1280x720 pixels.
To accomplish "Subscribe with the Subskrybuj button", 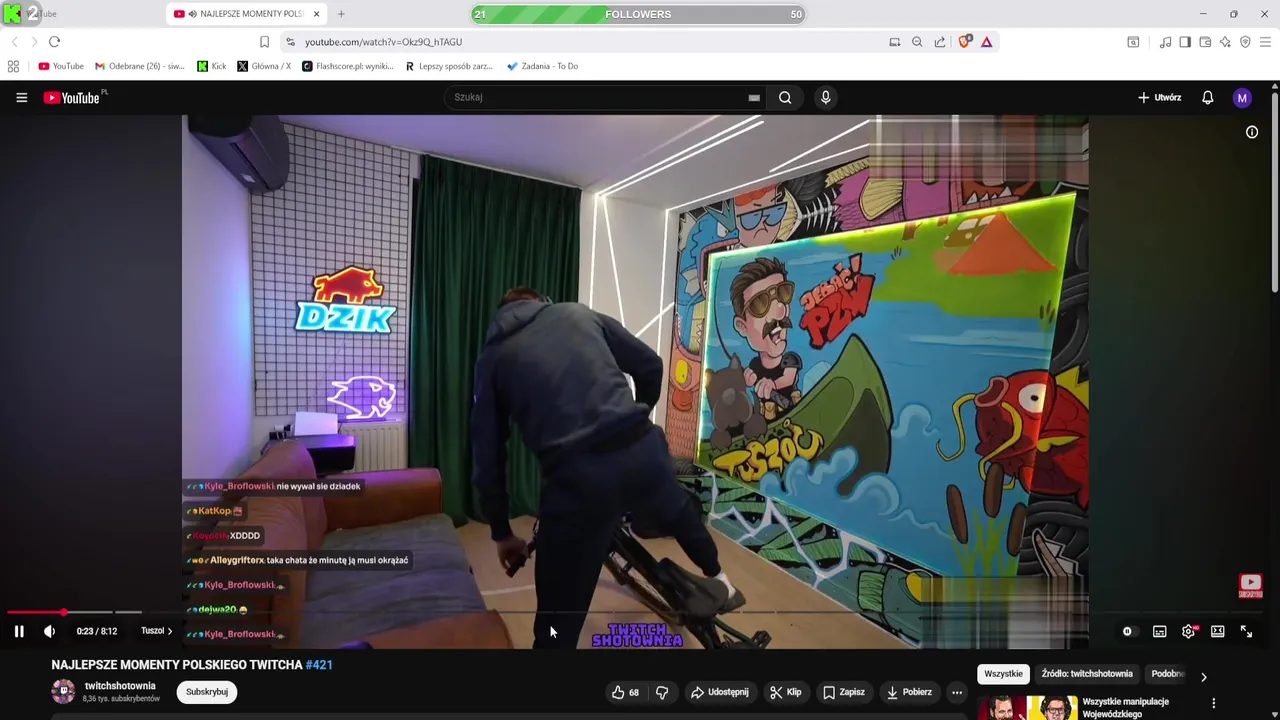I will pos(207,692).
